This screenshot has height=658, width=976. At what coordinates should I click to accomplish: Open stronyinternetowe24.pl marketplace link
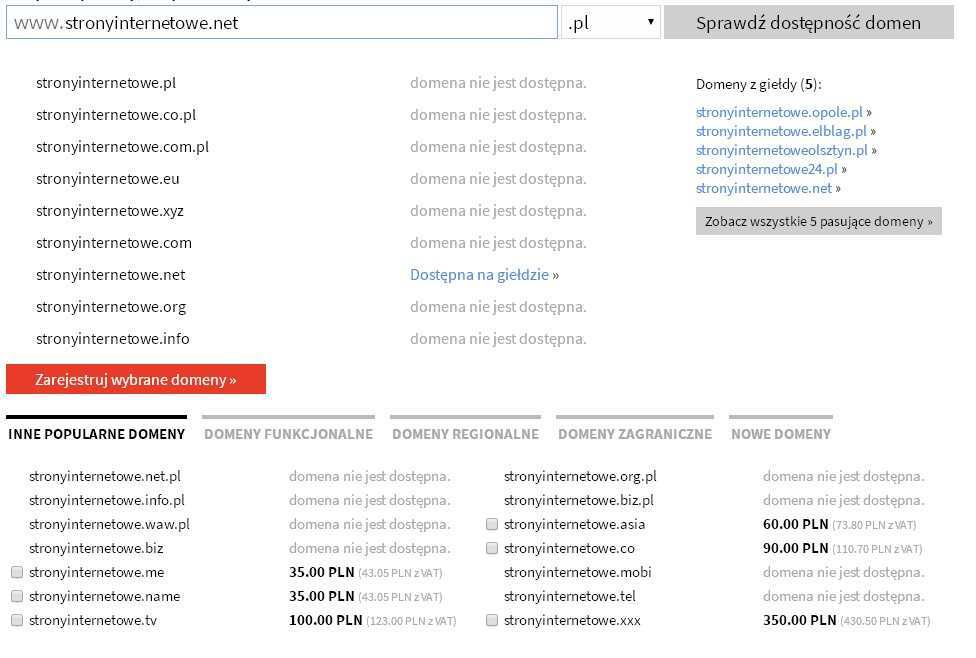tap(766, 170)
